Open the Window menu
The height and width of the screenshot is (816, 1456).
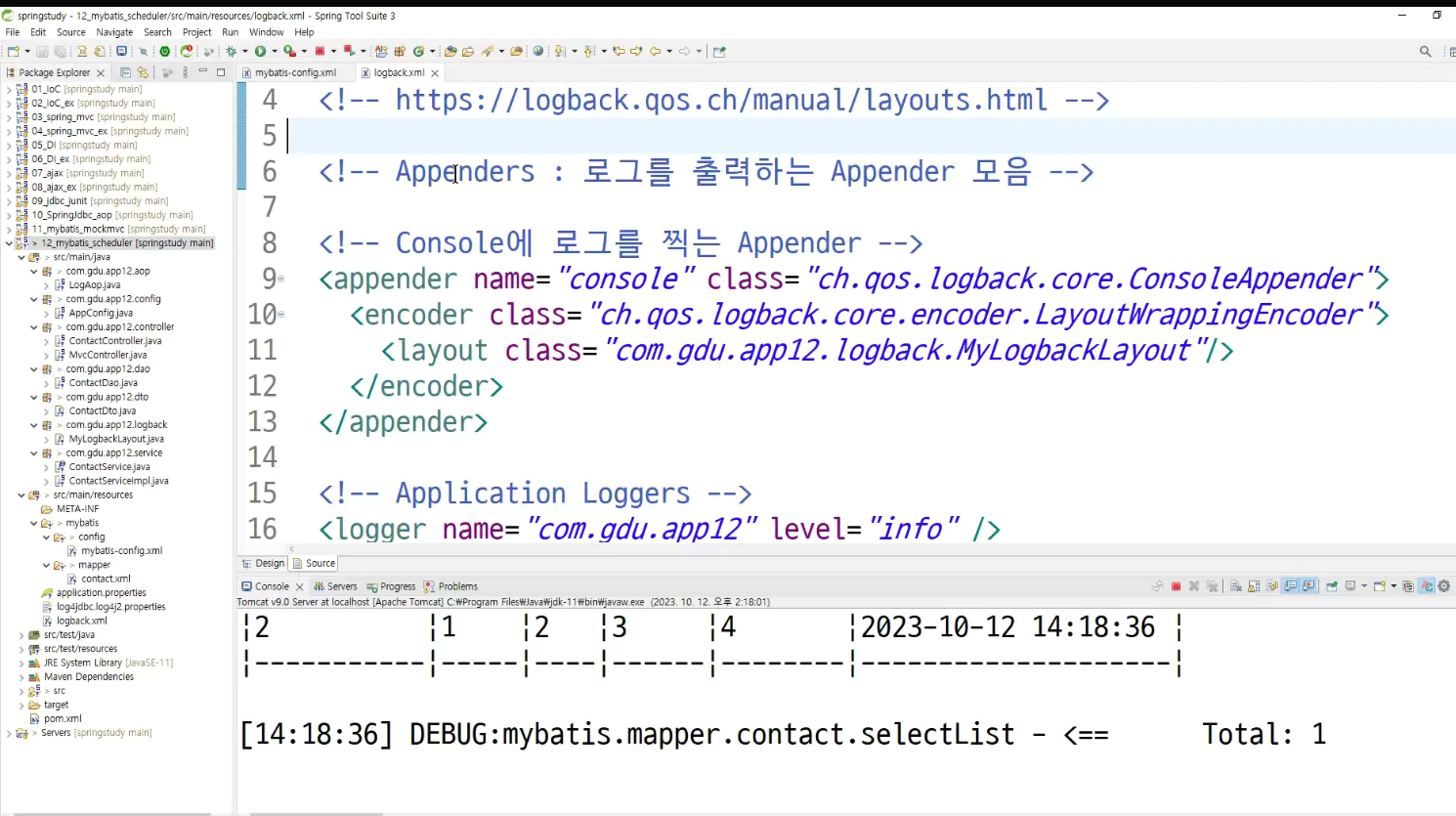266,32
